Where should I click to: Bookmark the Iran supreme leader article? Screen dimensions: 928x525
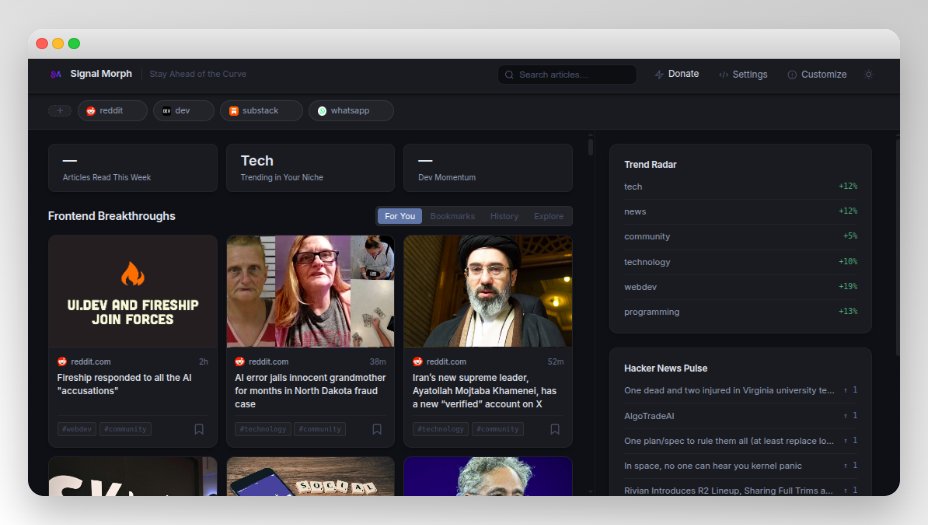(x=555, y=429)
